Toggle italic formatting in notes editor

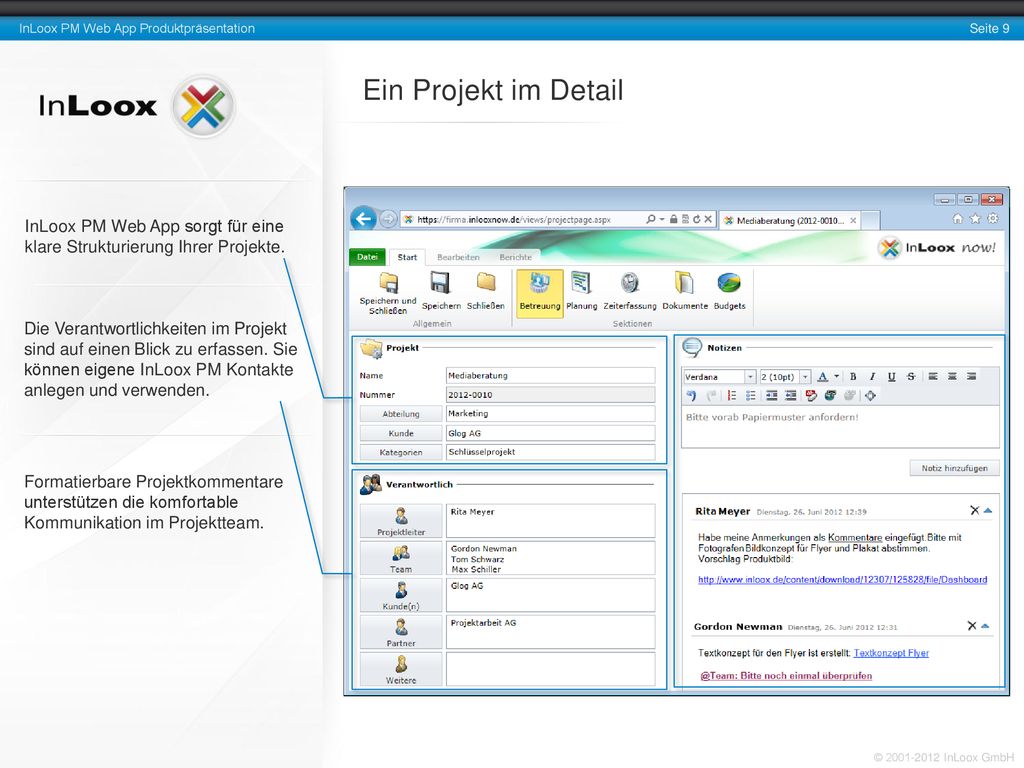click(x=872, y=377)
